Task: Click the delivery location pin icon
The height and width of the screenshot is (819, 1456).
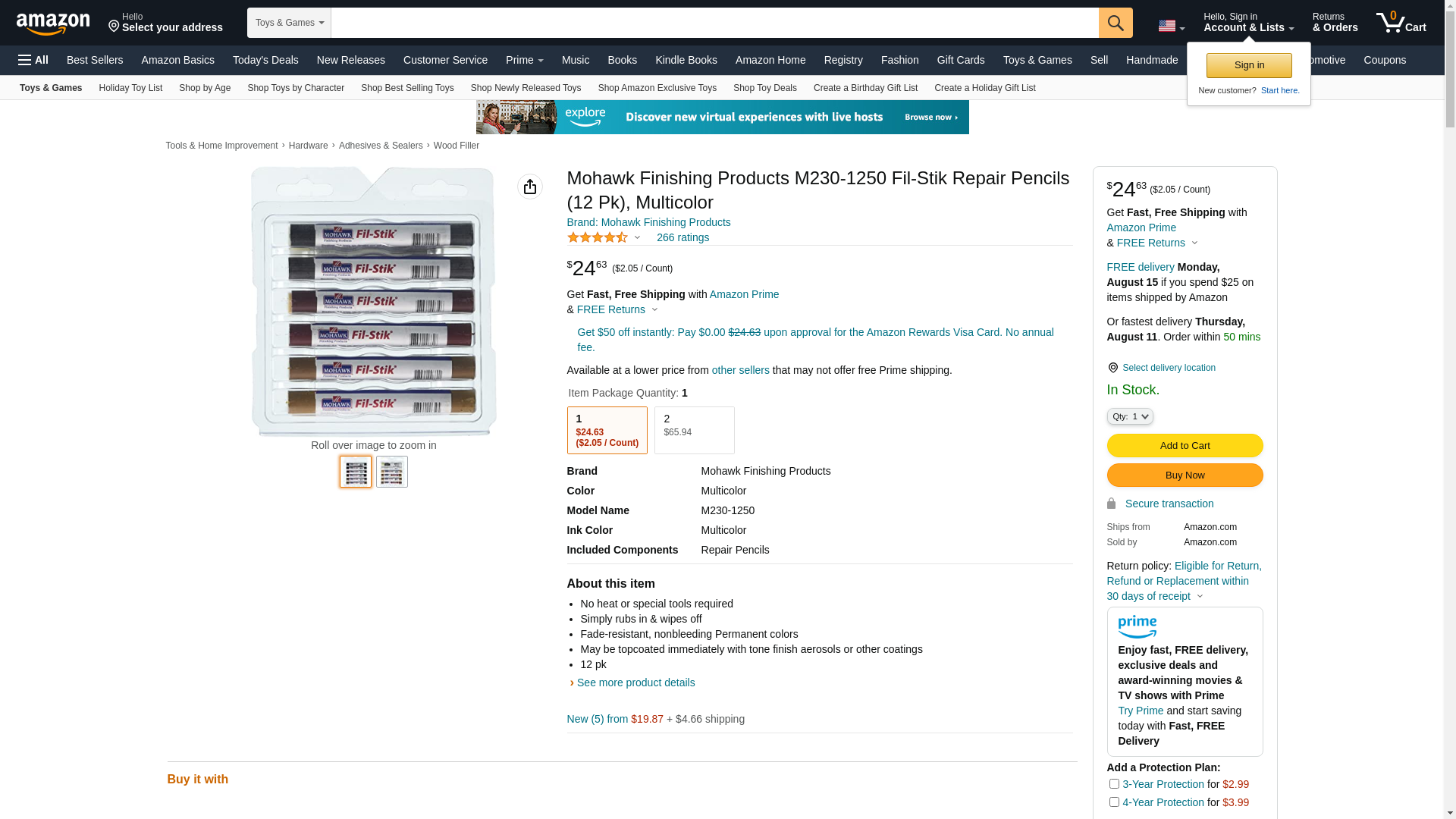Action: (1112, 368)
